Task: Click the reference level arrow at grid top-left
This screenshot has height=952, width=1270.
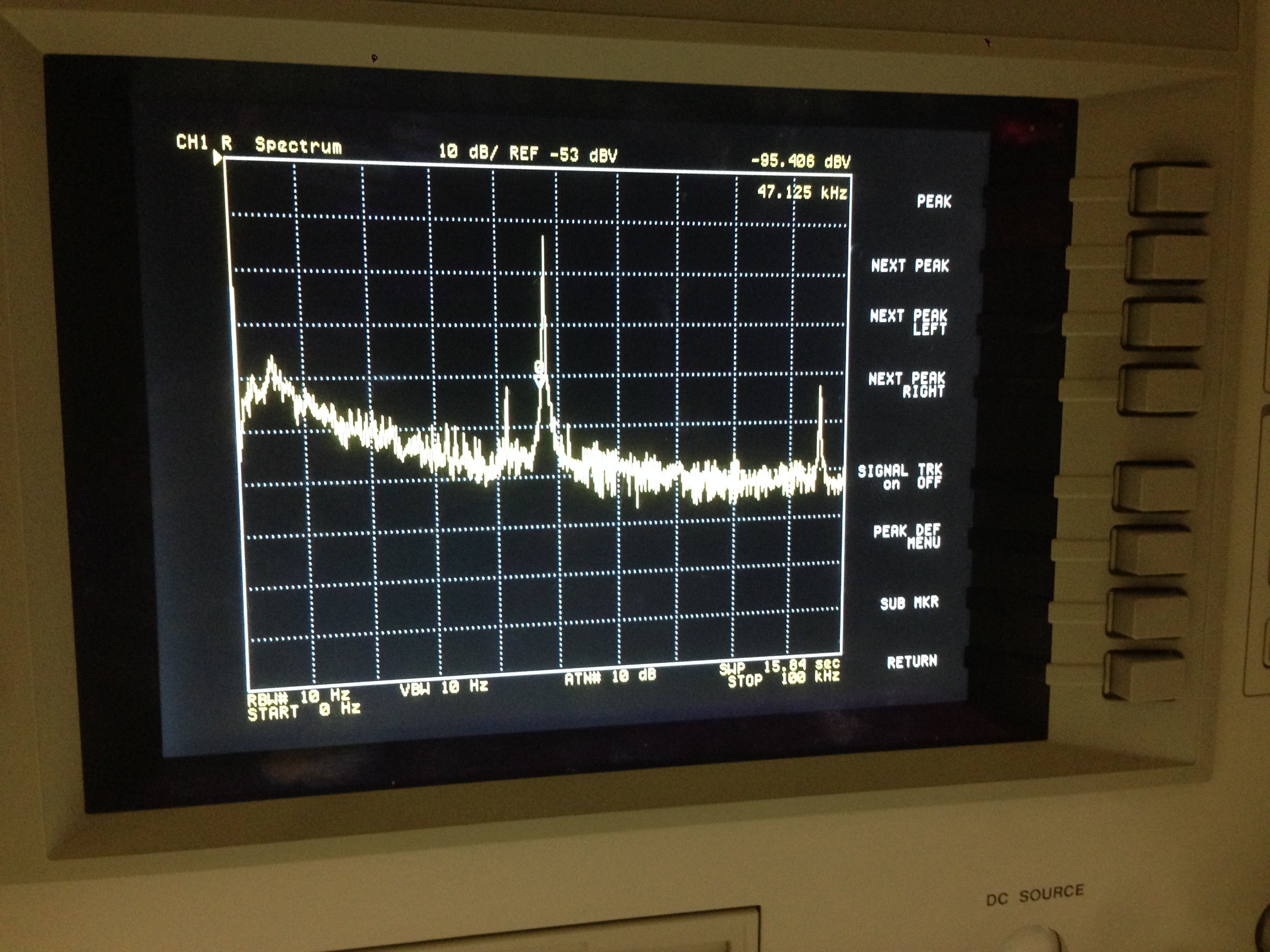Action: [218, 158]
